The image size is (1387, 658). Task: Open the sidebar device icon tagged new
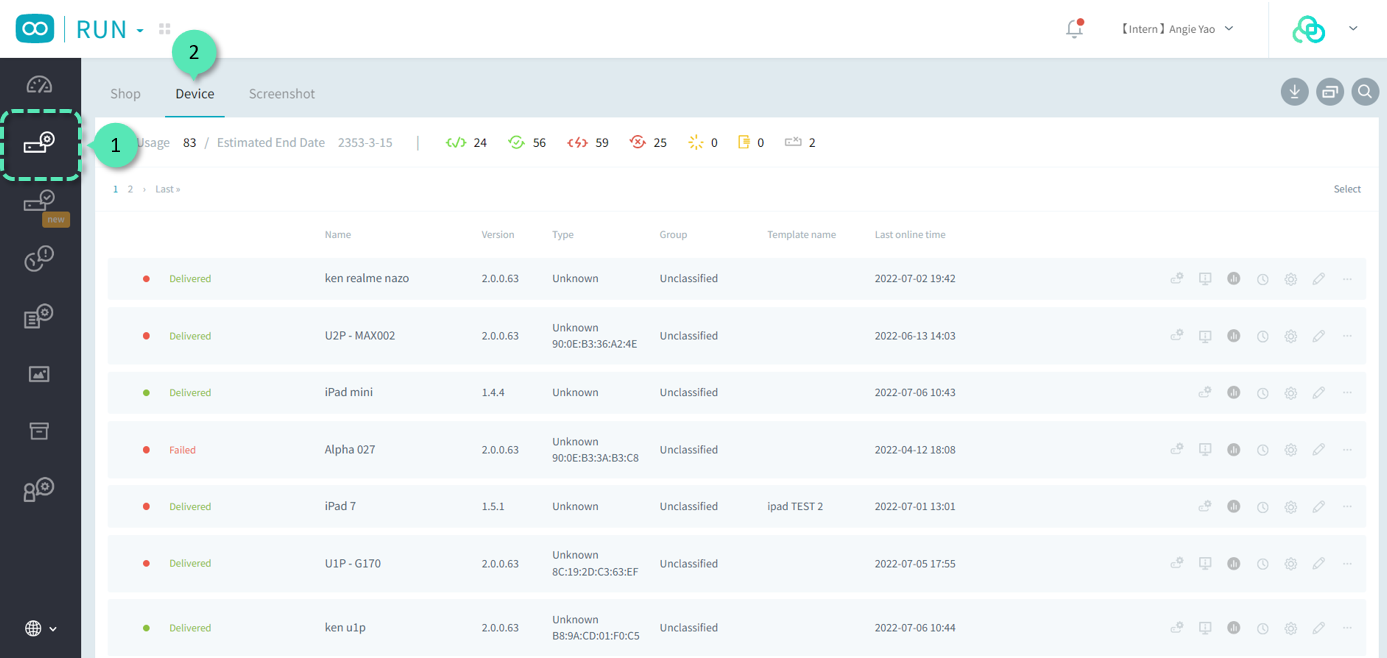[40, 201]
